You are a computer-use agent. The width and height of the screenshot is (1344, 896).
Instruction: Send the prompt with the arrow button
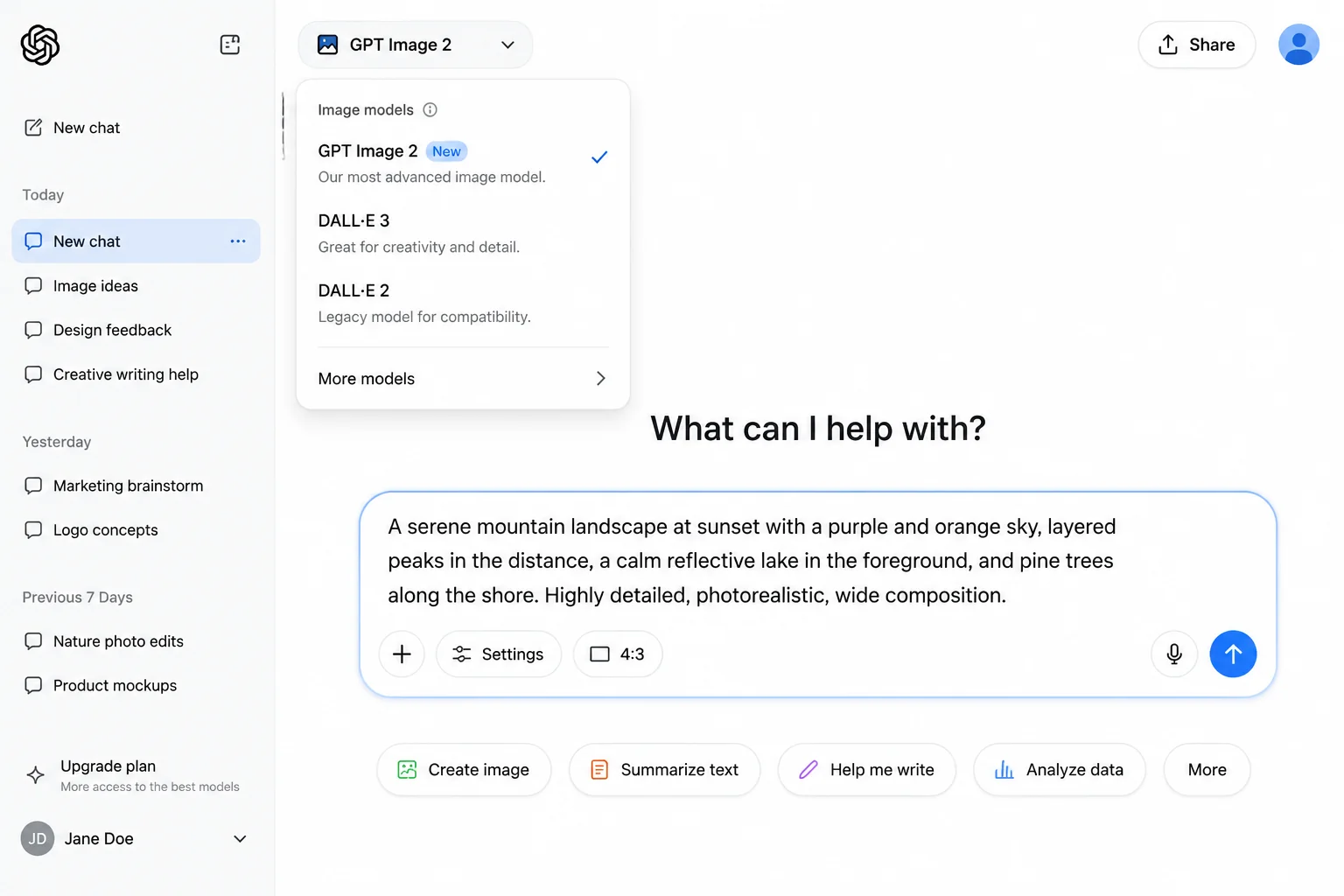point(1233,654)
